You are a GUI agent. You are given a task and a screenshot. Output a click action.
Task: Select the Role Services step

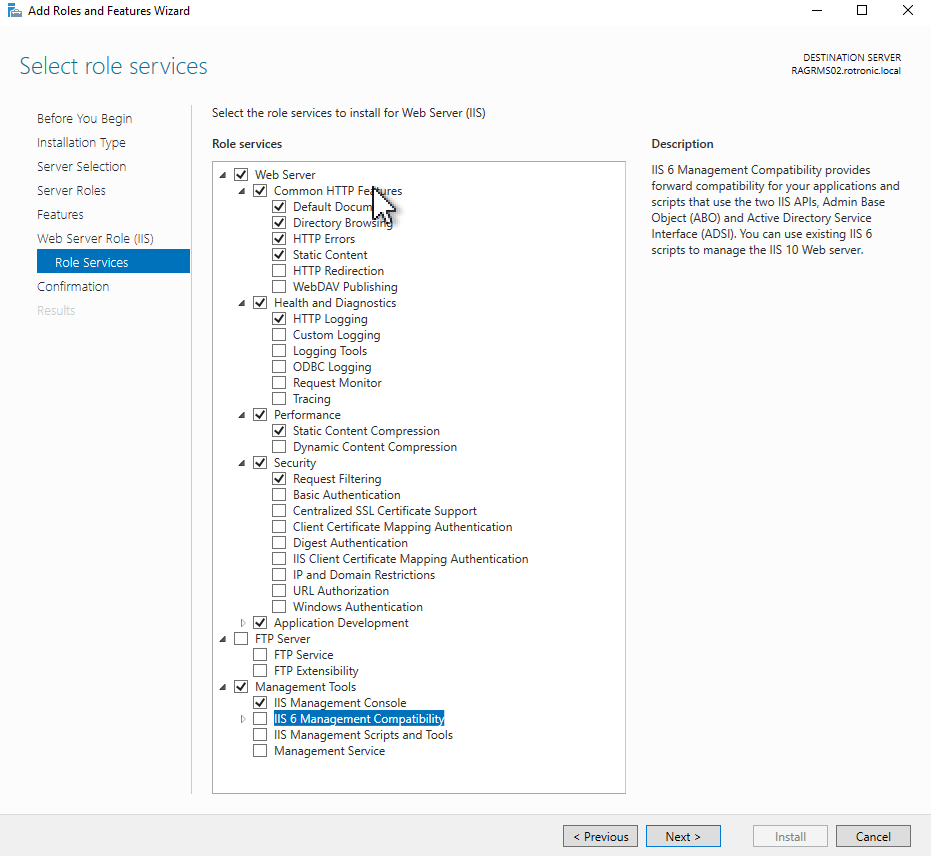[x=113, y=261]
